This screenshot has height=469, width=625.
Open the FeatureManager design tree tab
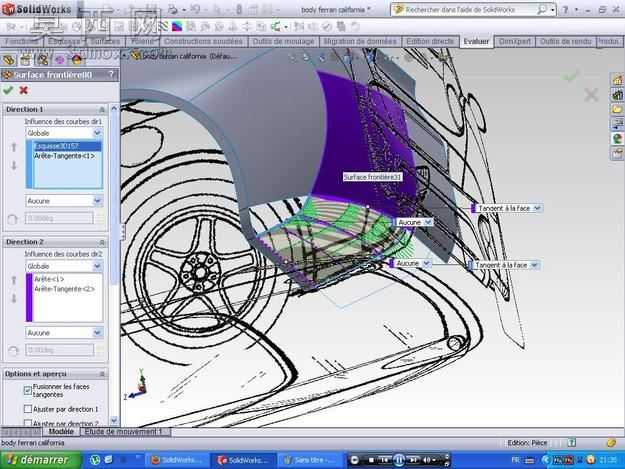coord(9,60)
